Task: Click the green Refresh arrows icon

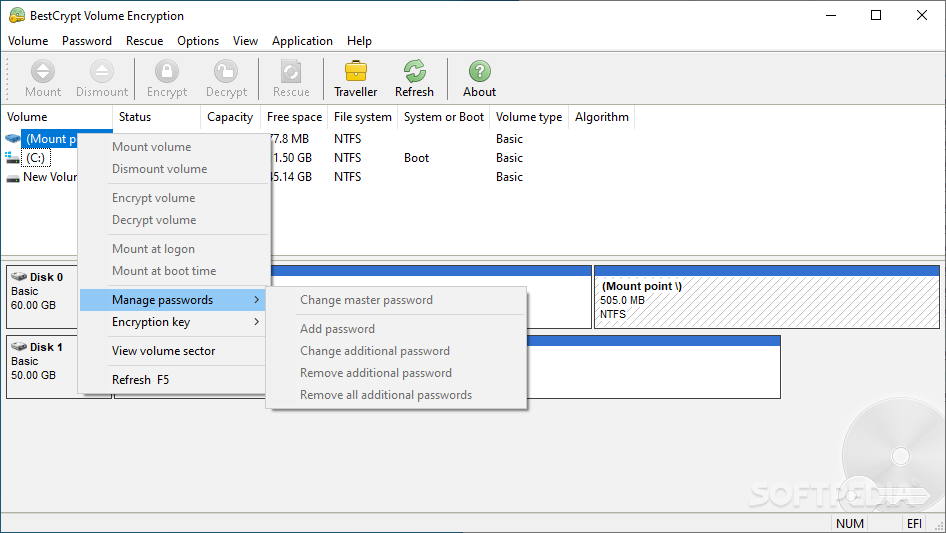Action: coord(414,72)
